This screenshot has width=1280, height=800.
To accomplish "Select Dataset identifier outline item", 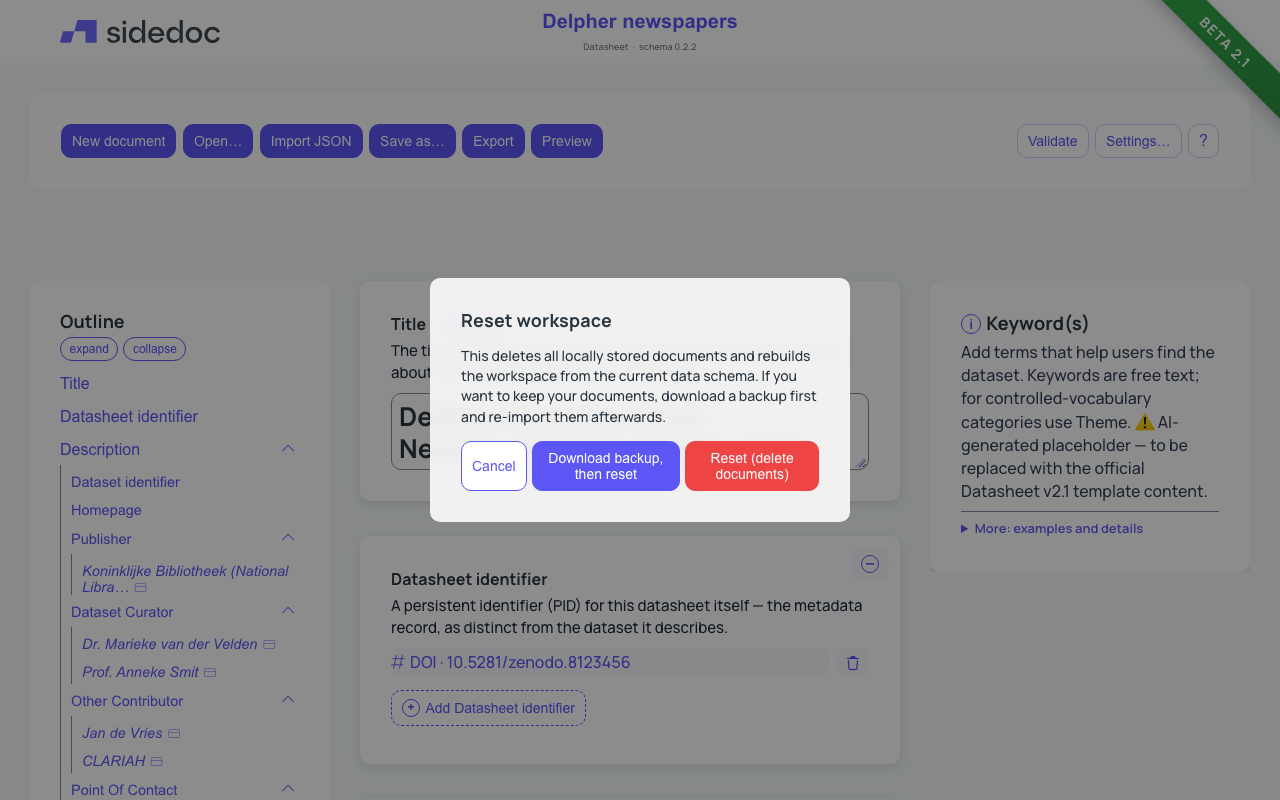I will point(125,482).
